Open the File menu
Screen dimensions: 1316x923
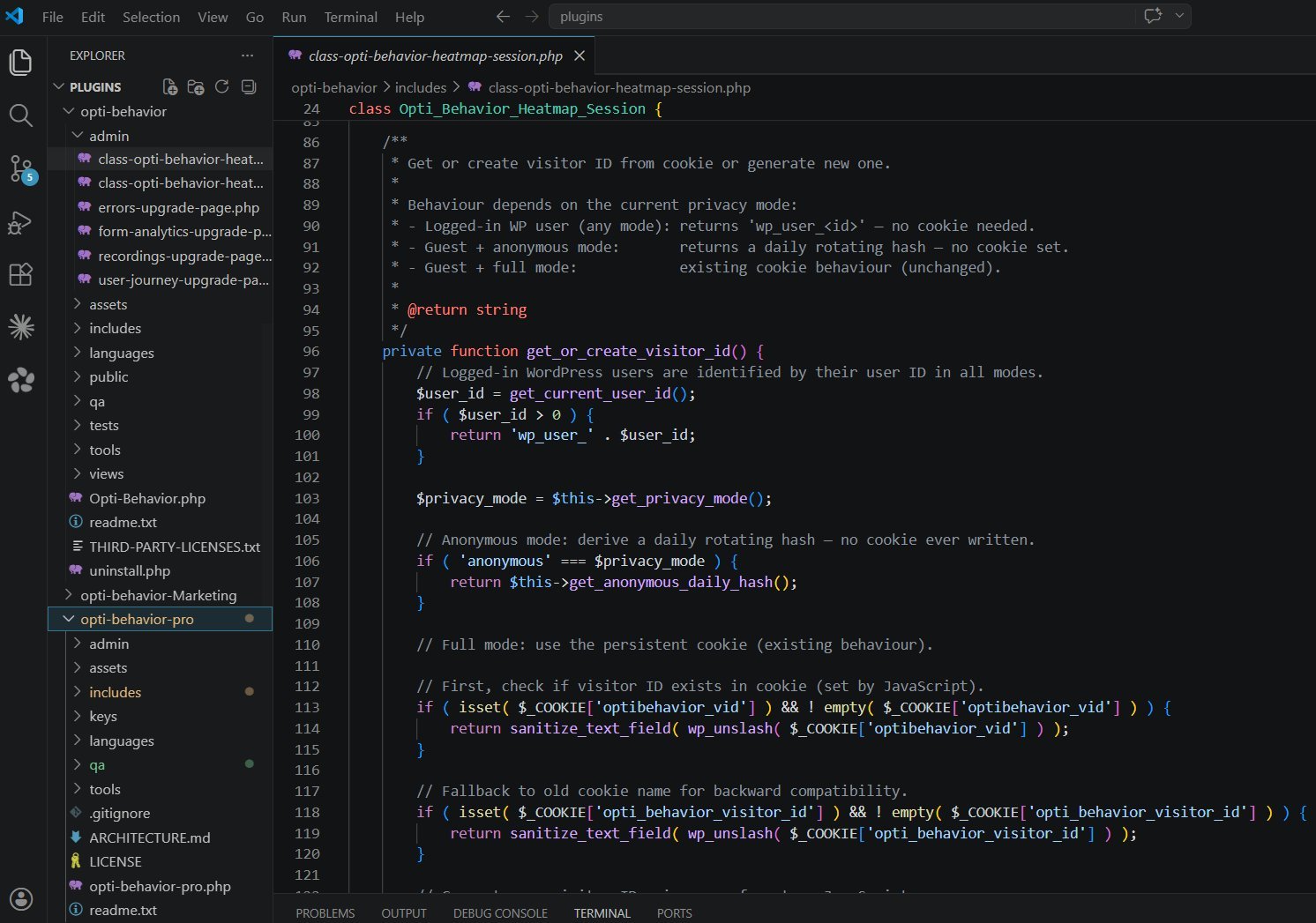coord(53,17)
